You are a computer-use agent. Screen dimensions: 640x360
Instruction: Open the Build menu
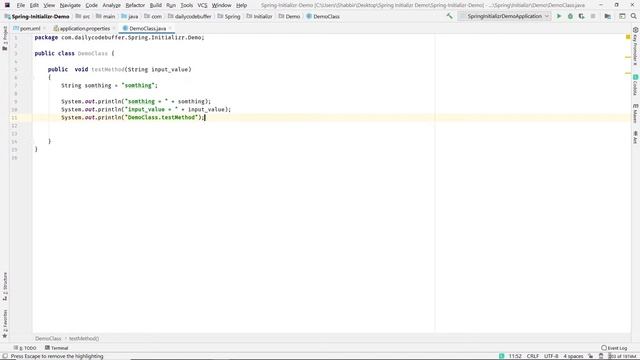tap(156, 5)
